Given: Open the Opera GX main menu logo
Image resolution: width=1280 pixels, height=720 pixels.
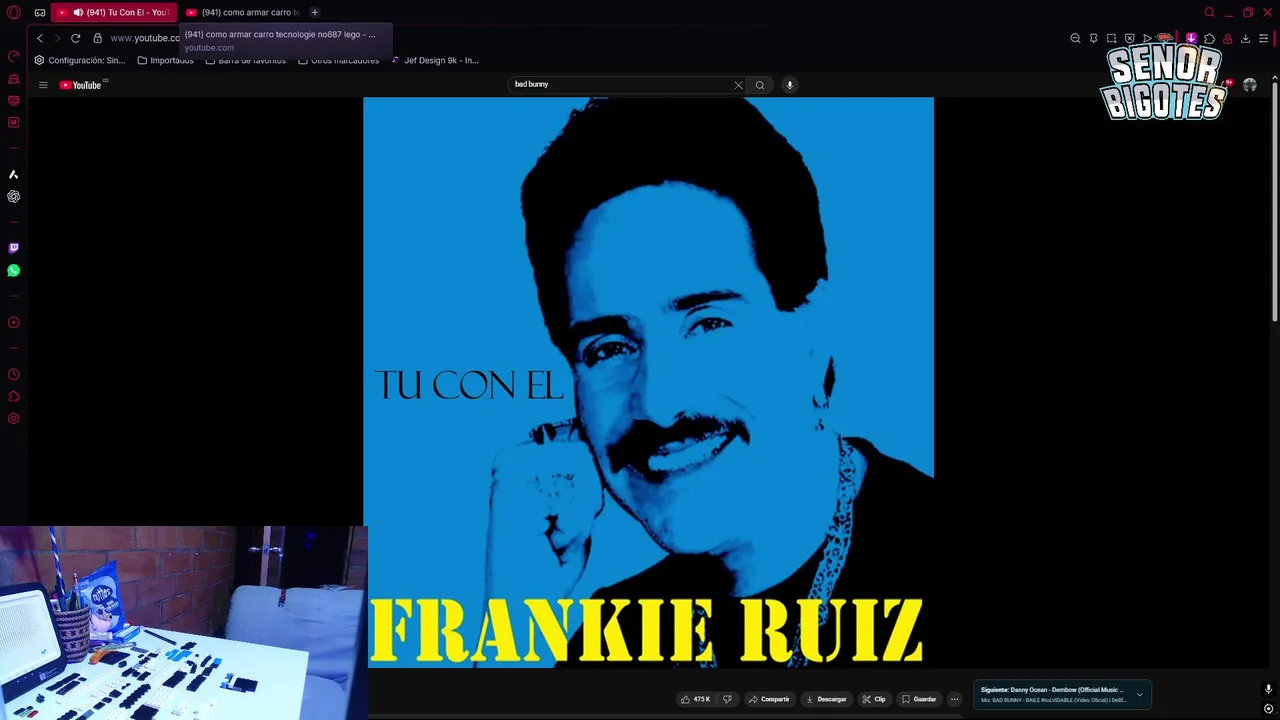Looking at the screenshot, I should point(14,12).
